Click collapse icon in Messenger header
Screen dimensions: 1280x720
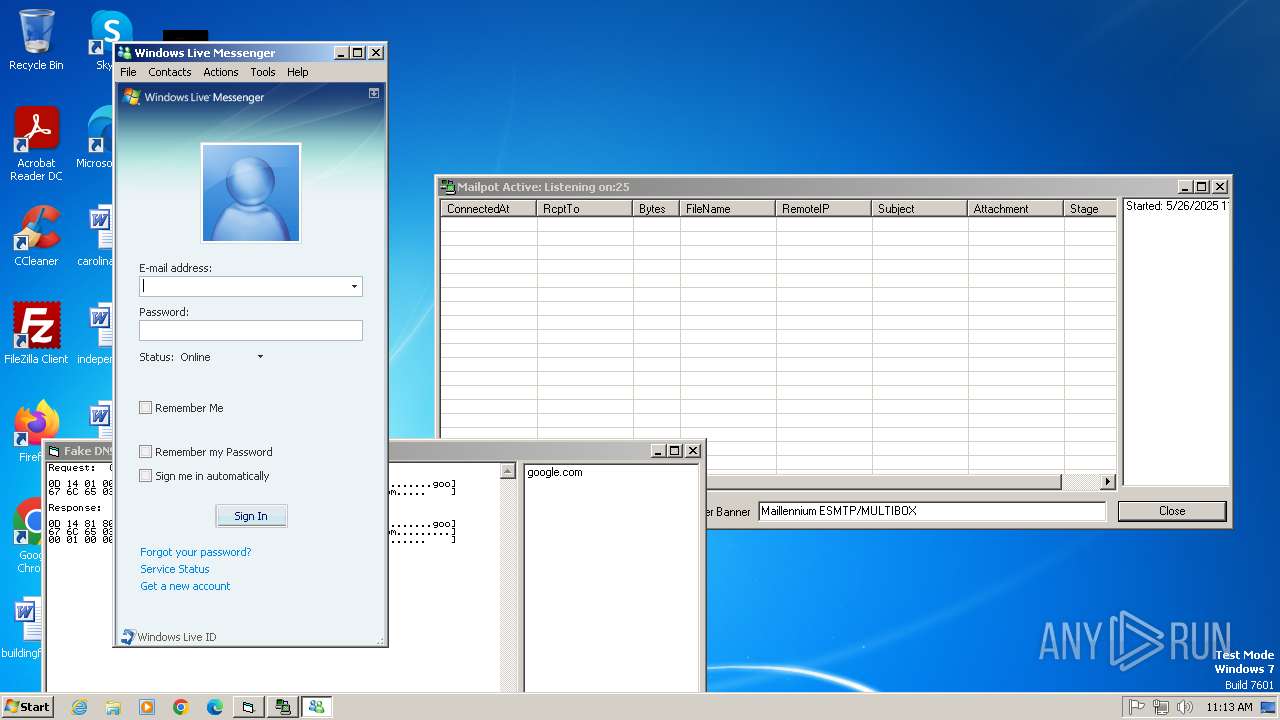click(374, 93)
